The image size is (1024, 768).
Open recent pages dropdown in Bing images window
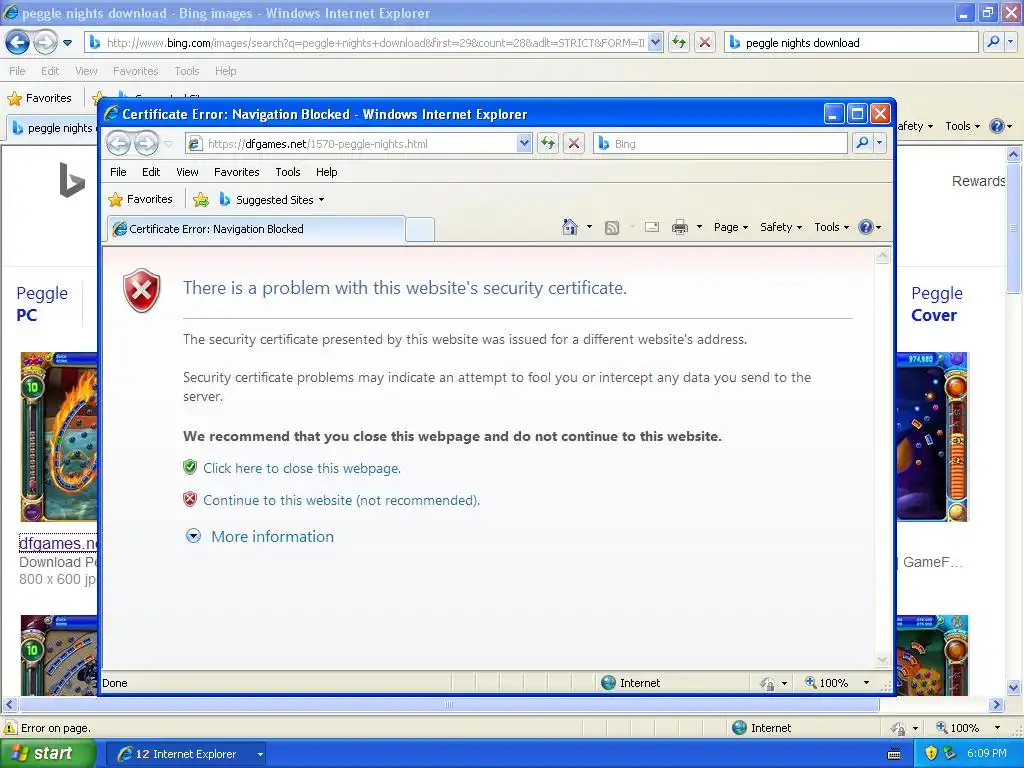(x=67, y=43)
